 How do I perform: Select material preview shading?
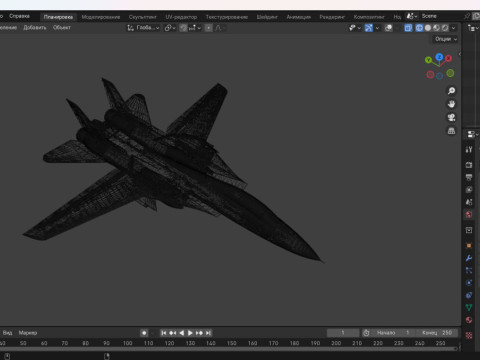pyautogui.click(x=436, y=28)
